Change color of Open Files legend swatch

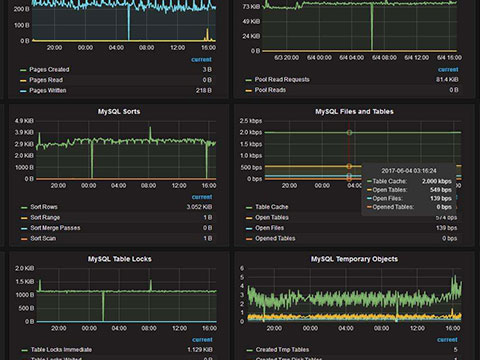tap(249, 229)
